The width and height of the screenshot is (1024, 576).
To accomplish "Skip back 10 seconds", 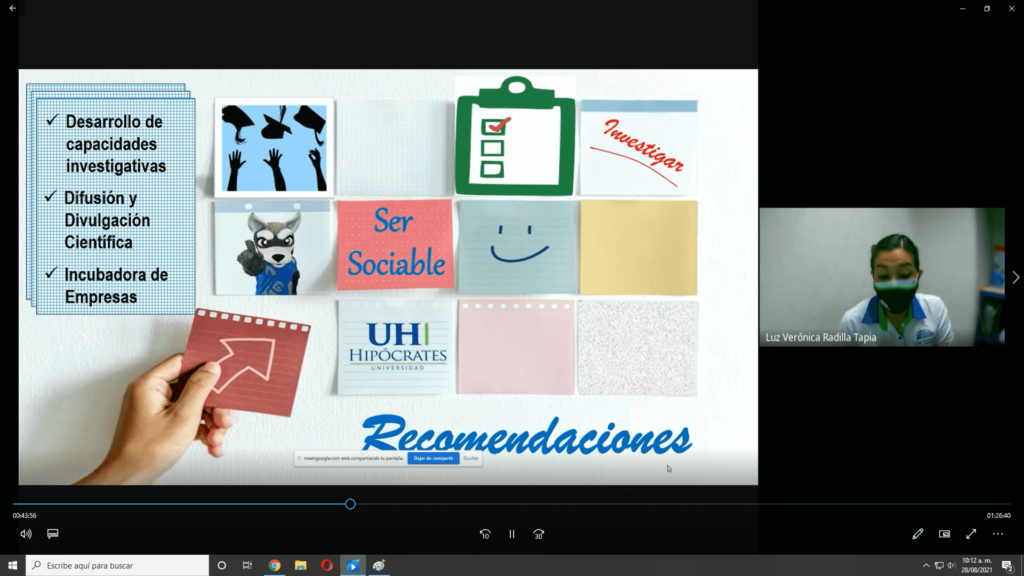I will (x=485, y=534).
